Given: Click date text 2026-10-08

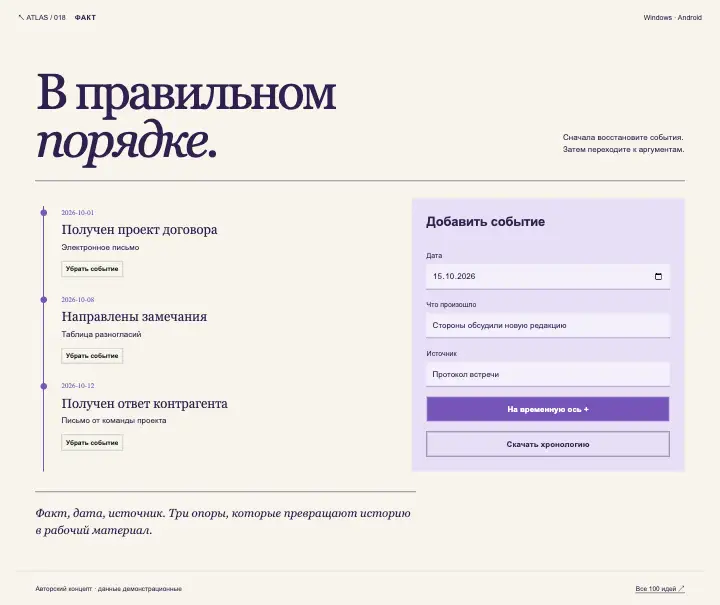Looking at the screenshot, I should pos(78,300).
